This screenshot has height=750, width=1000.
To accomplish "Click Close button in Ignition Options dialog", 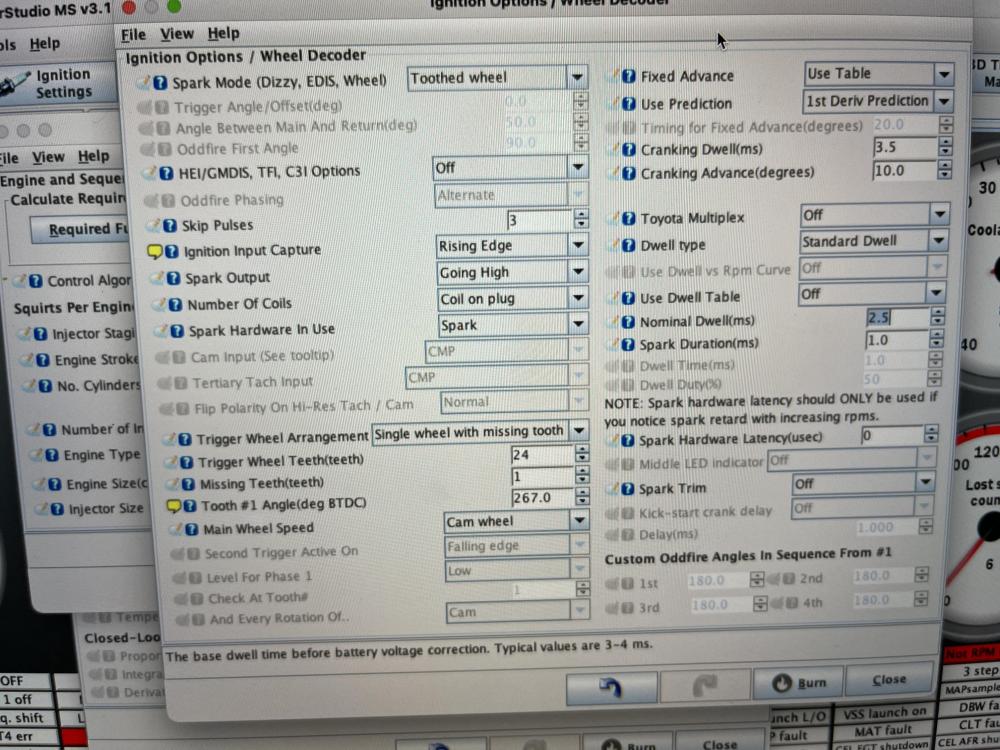I will pos(889,680).
